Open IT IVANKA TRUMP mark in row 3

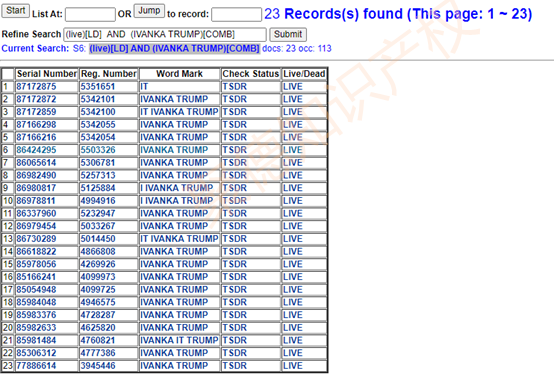(x=179, y=112)
